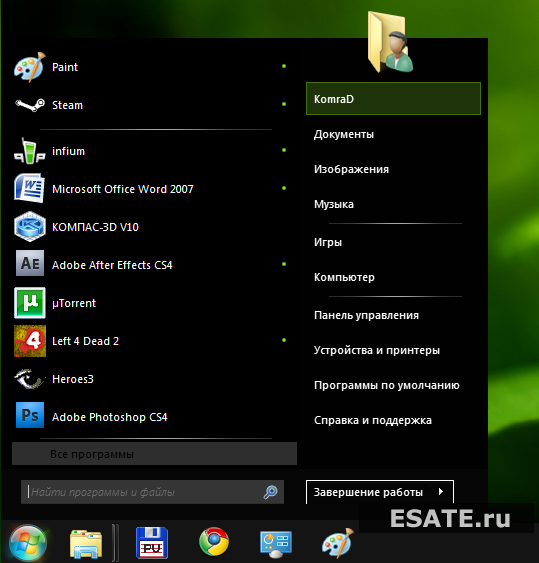The height and width of the screenshot is (563, 539).
Task: Click the magnifier search icon in search box
Action: 270,492
